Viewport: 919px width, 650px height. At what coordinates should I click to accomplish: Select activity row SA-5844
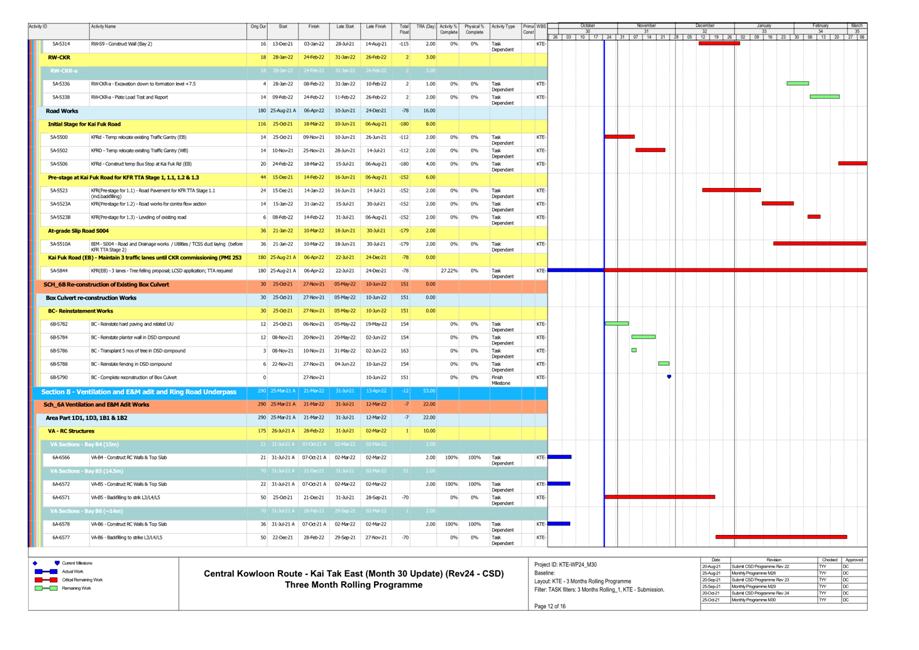point(60,270)
